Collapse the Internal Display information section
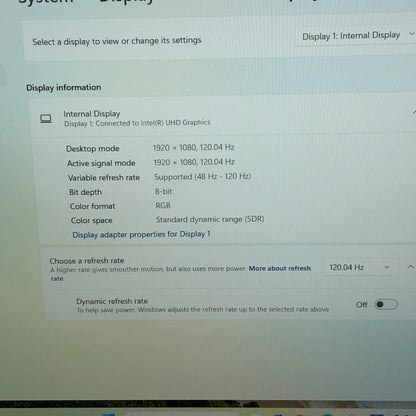416x416 pixels. 414,113
